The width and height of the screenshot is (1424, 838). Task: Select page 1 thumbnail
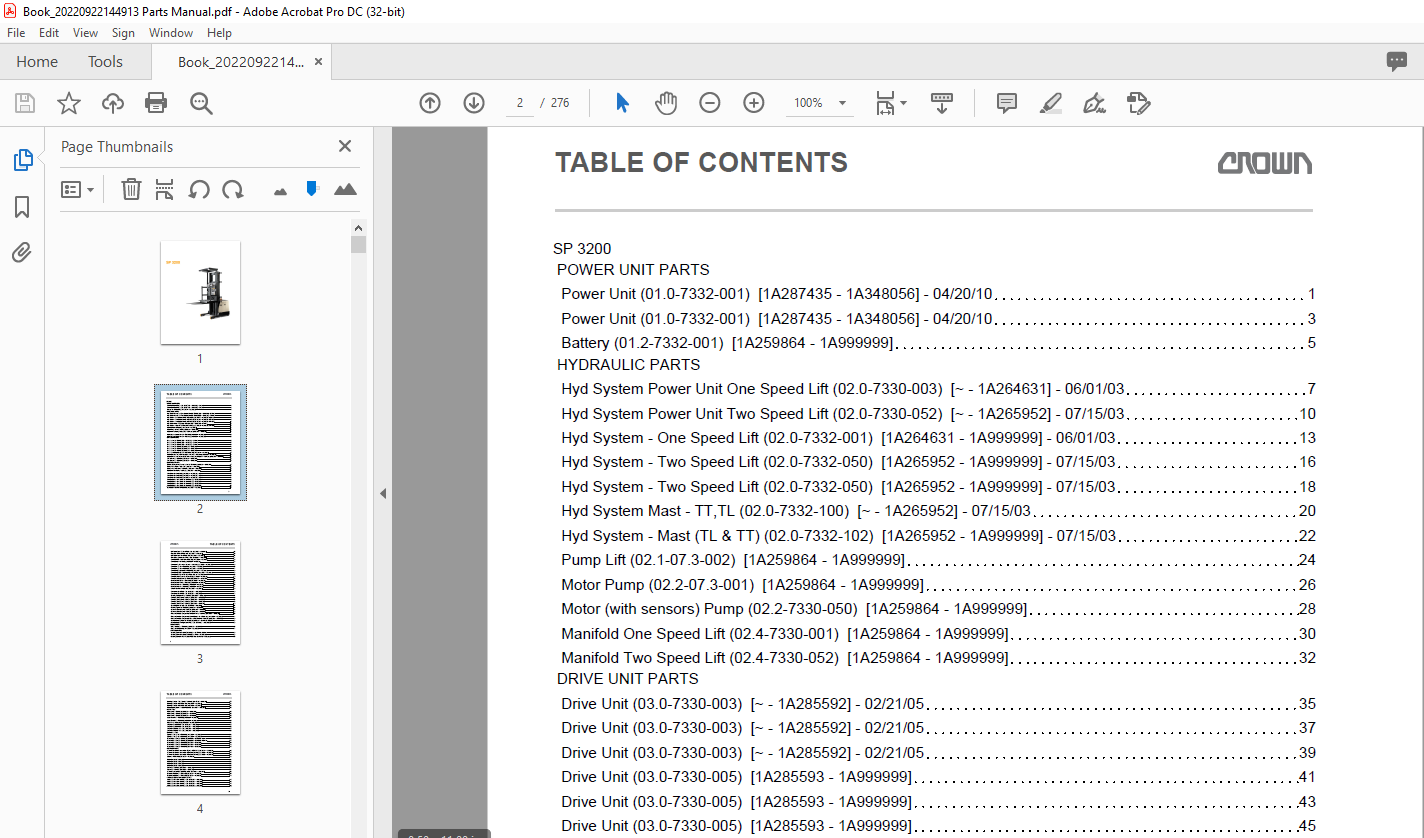(x=200, y=292)
